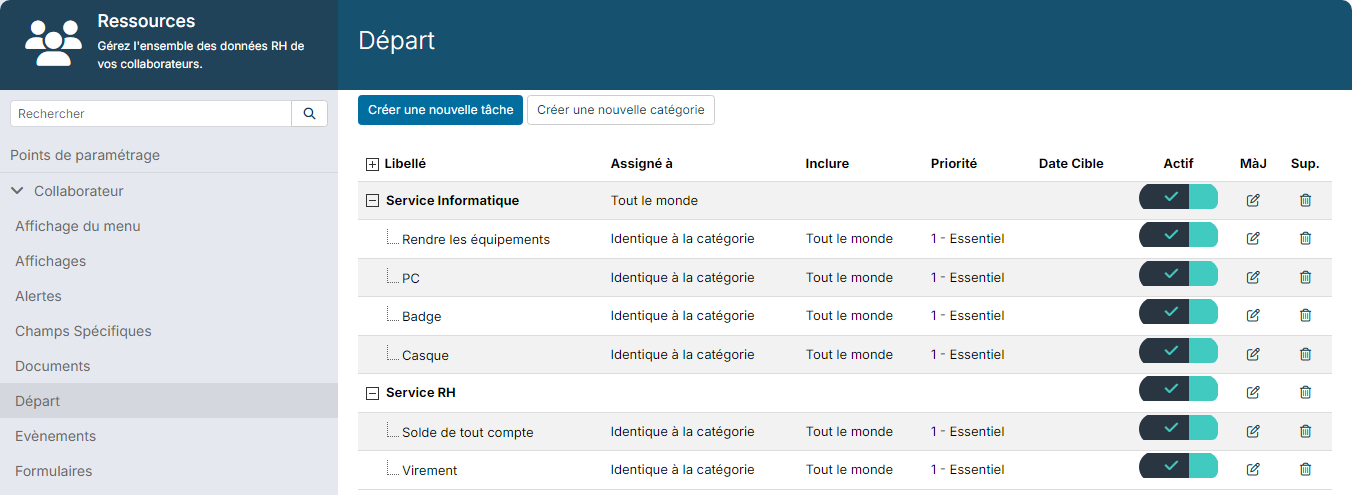Toggle Actif for Rendre les équipements
Image resolution: width=1352 pixels, height=495 pixels.
[1178, 235]
